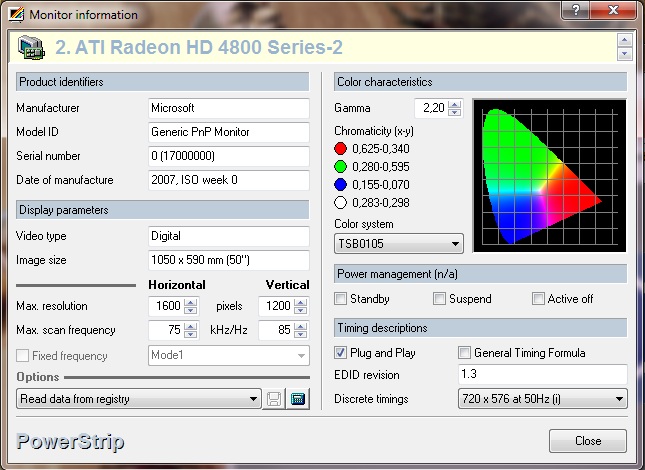
Task: Uncheck the Plug and Play checkbox
Action: click(x=341, y=352)
